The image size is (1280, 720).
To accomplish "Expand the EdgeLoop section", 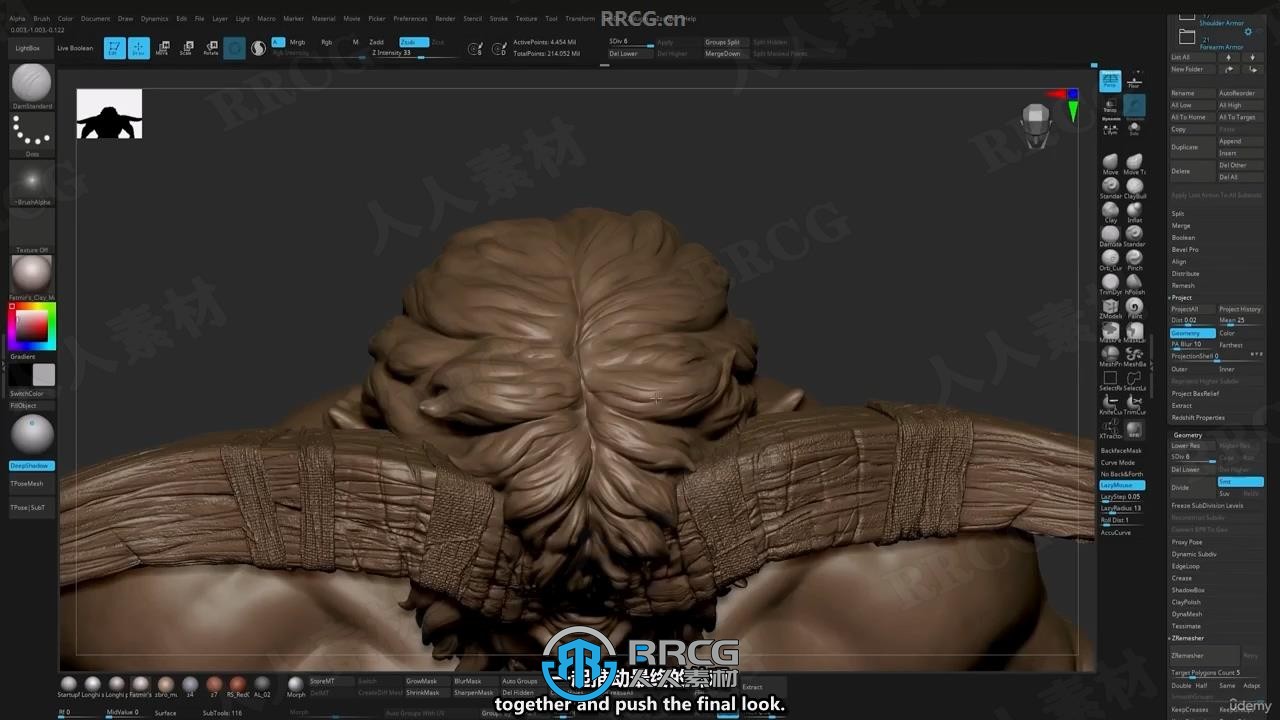I will click(1186, 566).
